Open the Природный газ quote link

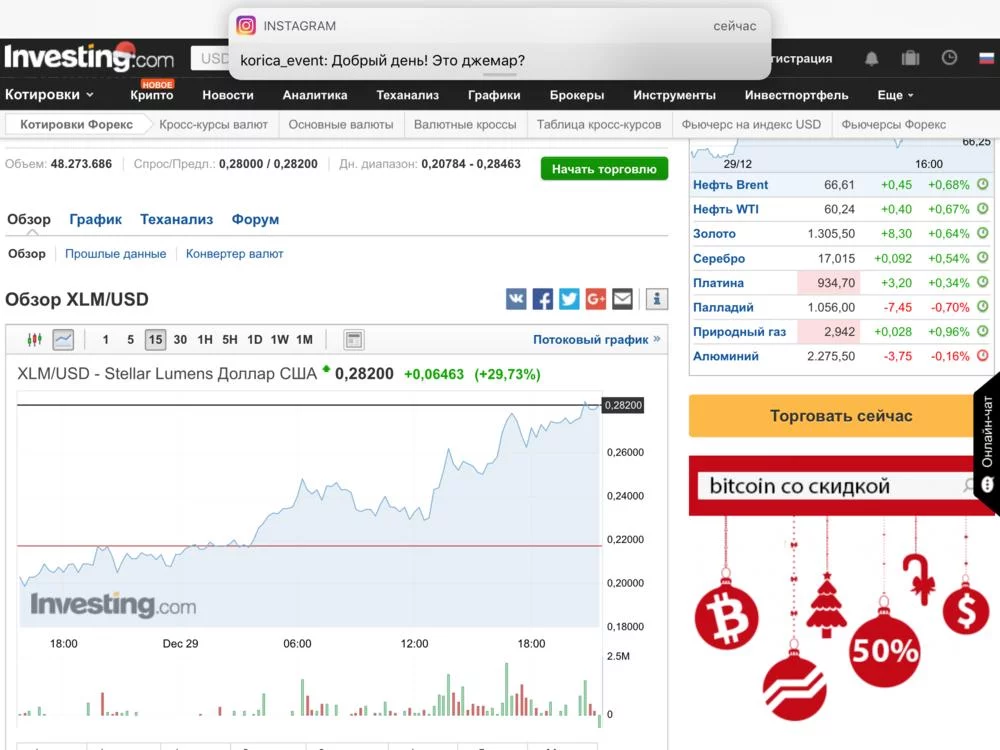739,332
